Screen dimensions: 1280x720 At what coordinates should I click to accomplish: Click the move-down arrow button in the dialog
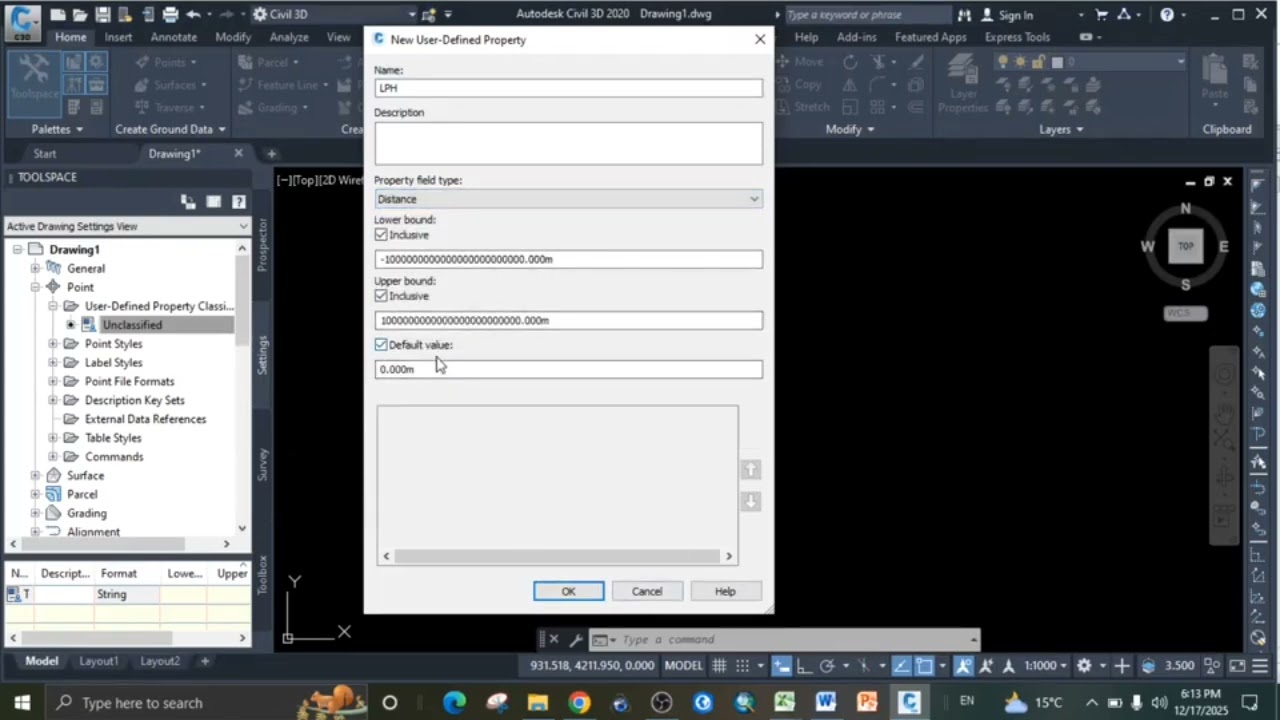point(751,501)
